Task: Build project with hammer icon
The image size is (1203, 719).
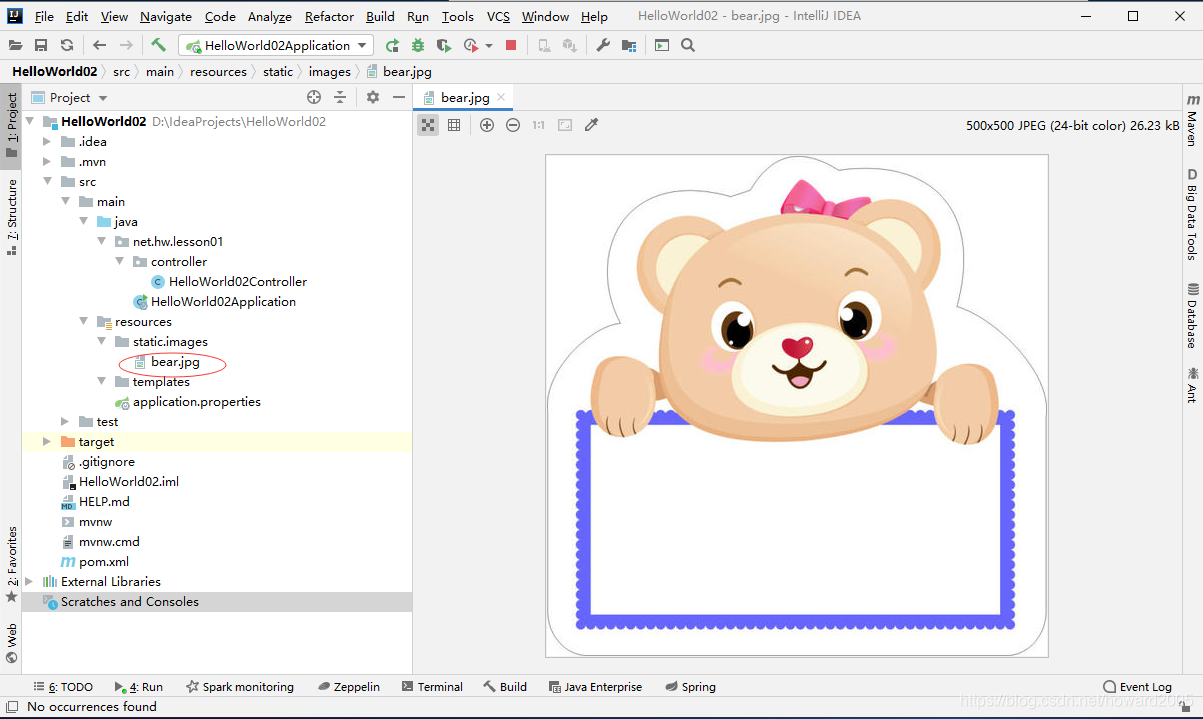Action: pos(158,45)
